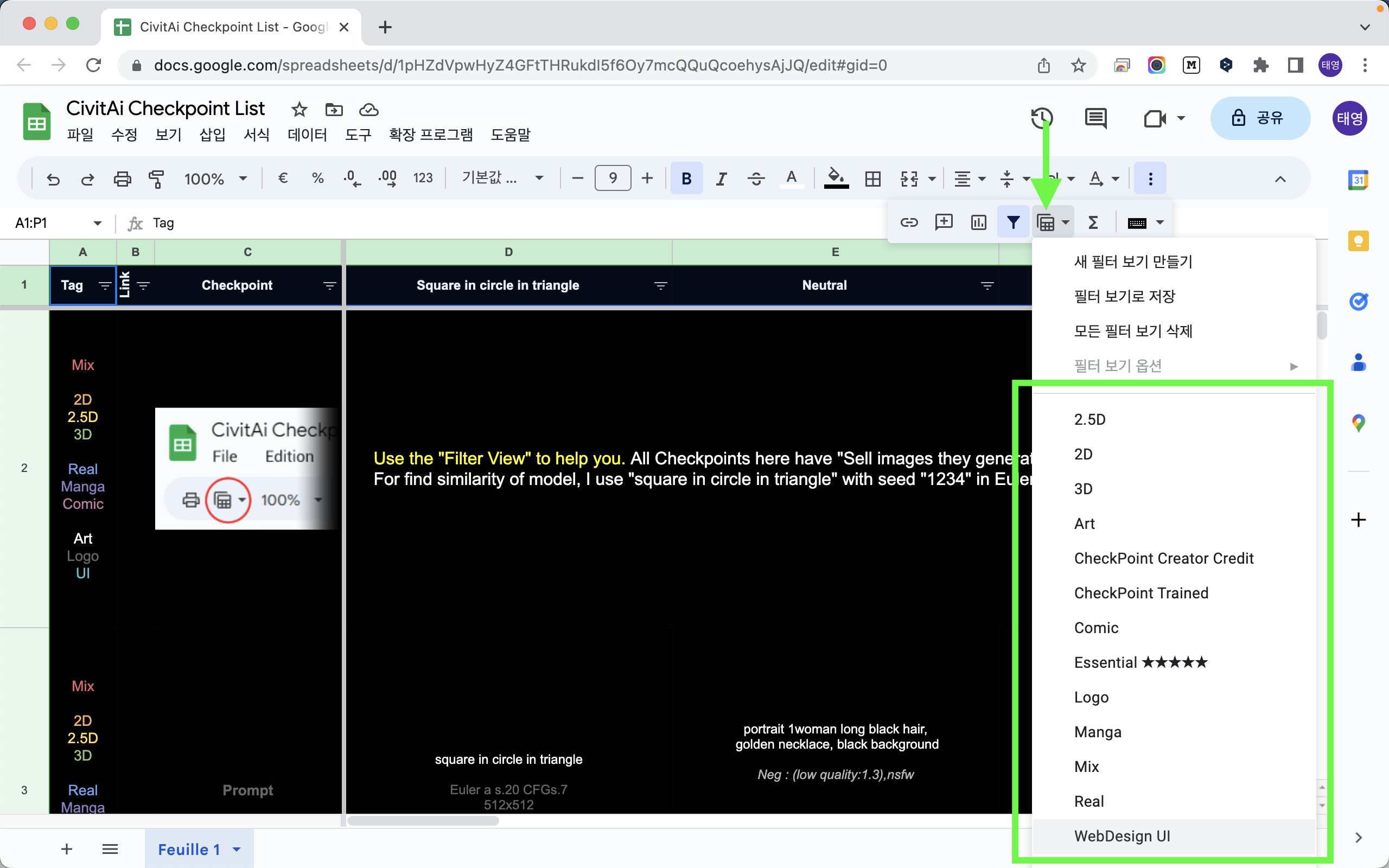Open Google Tasks in side panel

coord(1358,302)
